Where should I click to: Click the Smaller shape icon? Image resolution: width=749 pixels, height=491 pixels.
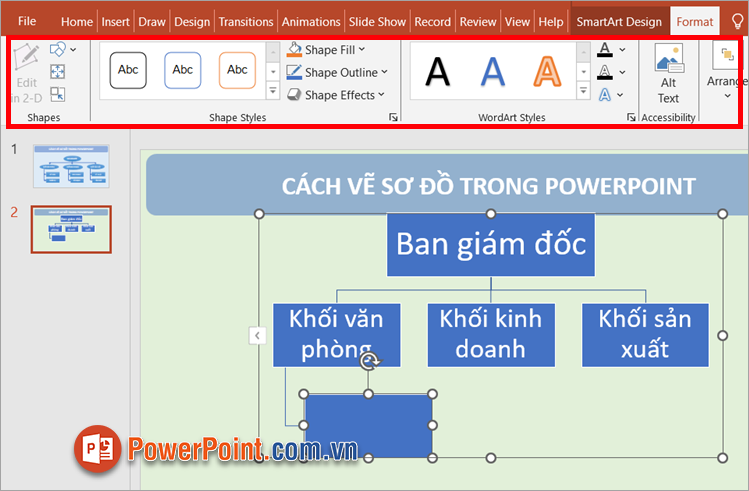(x=57, y=94)
